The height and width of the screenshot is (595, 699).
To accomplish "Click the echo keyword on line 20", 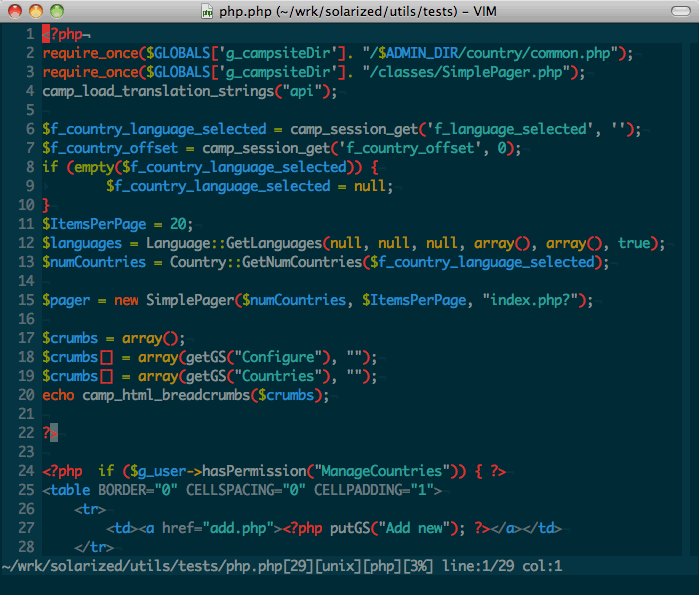I will pyautogui.click(x=58, y=395).
